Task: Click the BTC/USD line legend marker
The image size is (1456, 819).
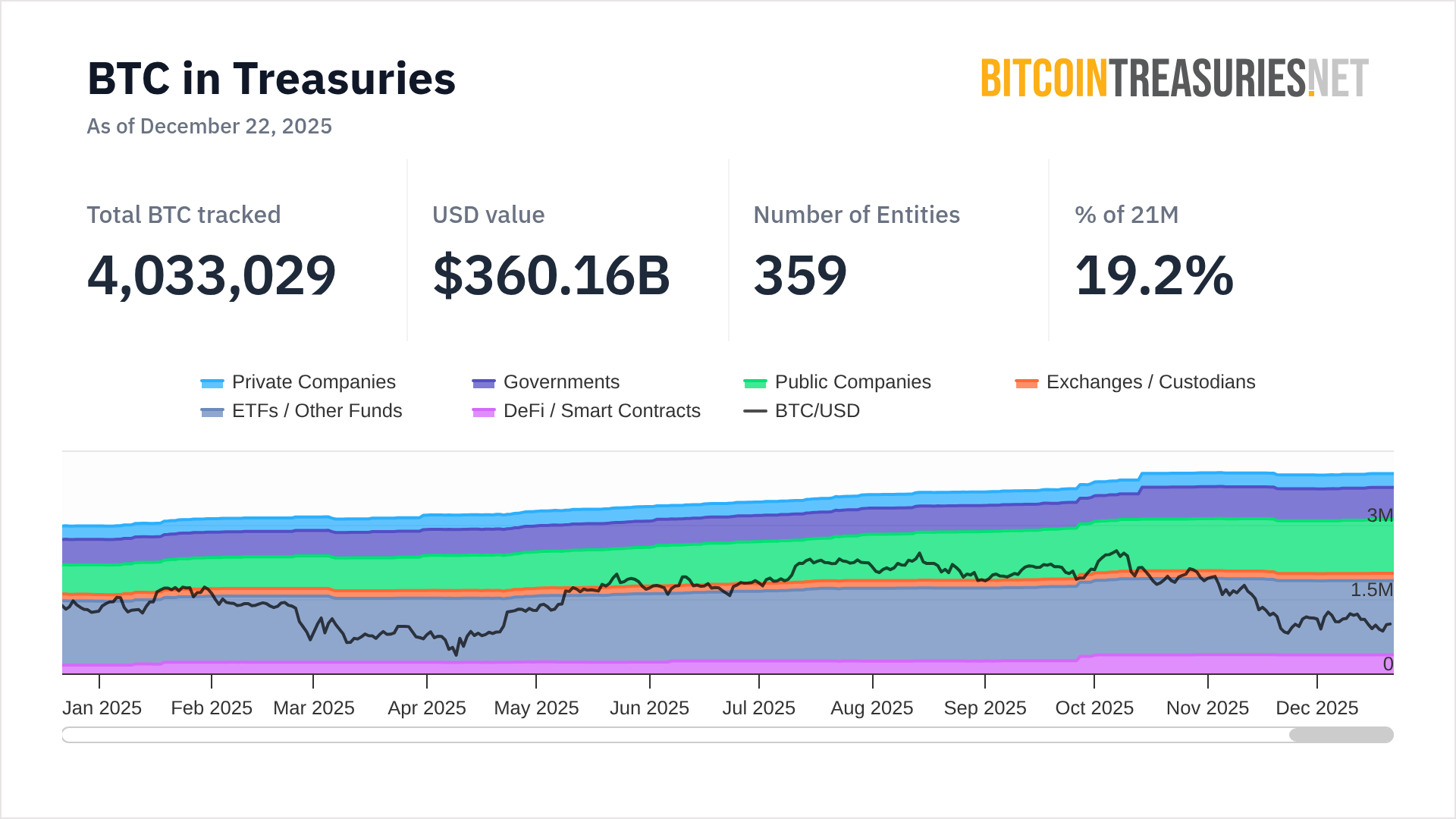Action: tap(755, 411)
